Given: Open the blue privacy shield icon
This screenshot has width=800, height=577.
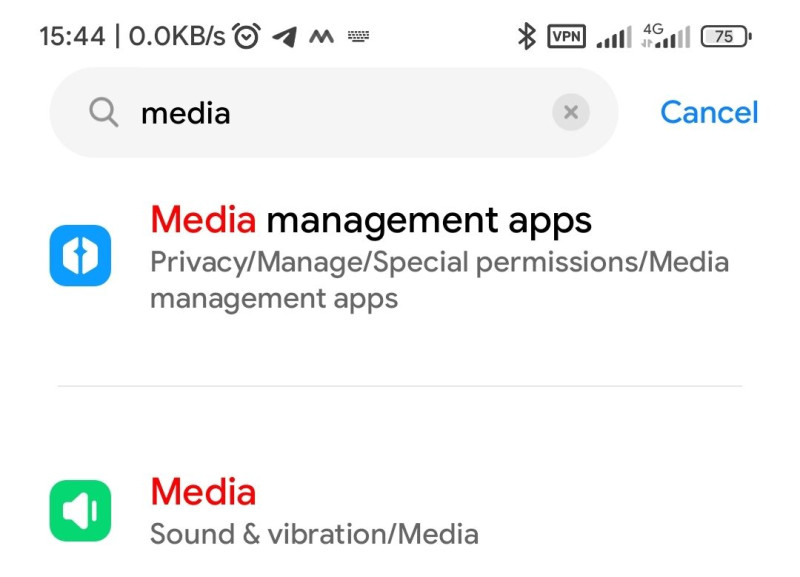Looking at the screenshot, I should click(x=80, y=256).
